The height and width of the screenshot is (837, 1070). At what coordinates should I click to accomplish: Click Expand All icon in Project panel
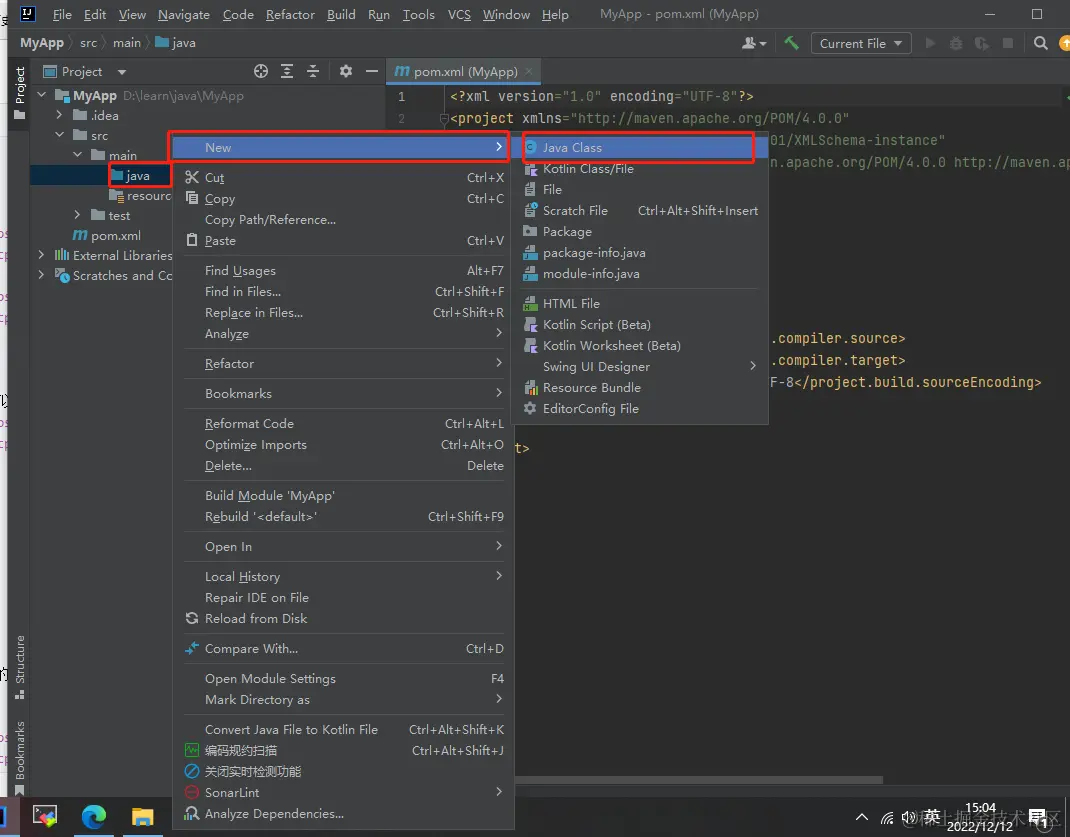pyautogui.click(x=287, y=71)
